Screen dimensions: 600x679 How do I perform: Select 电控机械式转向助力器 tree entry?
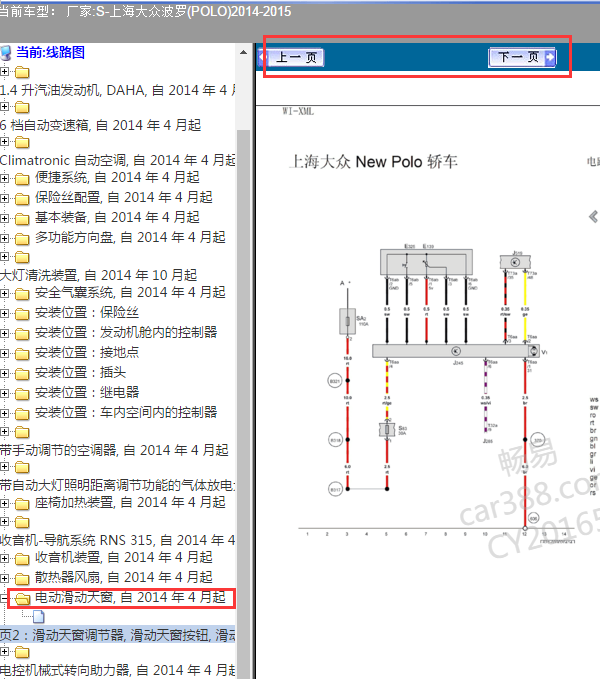[118, 669]
